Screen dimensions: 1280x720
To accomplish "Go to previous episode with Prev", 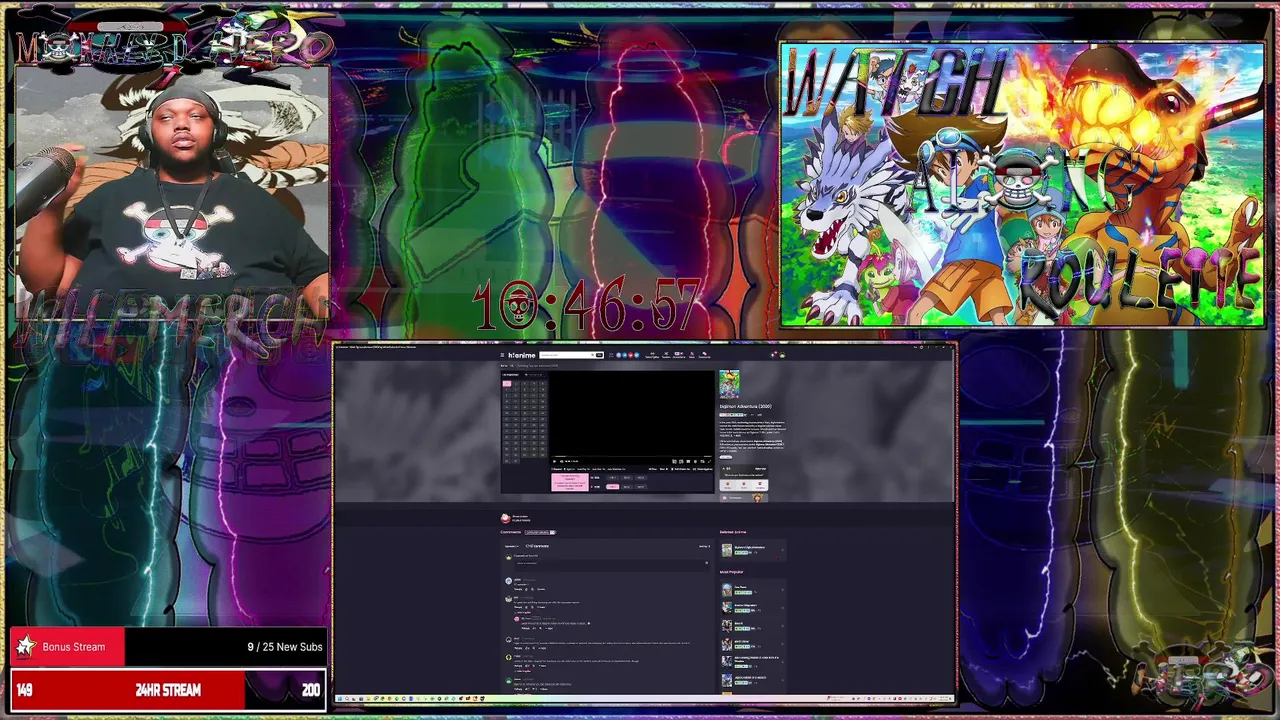I will (652, 469).
